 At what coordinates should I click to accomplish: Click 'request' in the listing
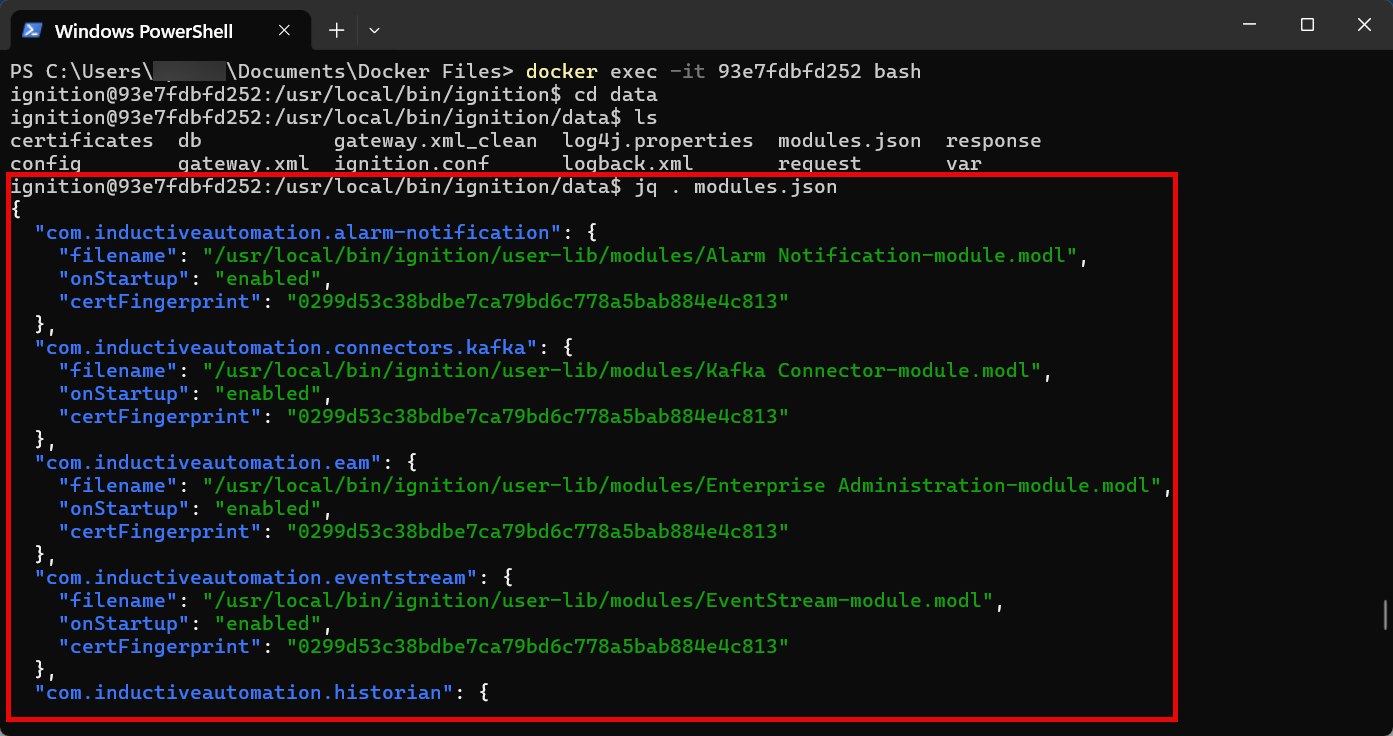(x=820, y=163)
